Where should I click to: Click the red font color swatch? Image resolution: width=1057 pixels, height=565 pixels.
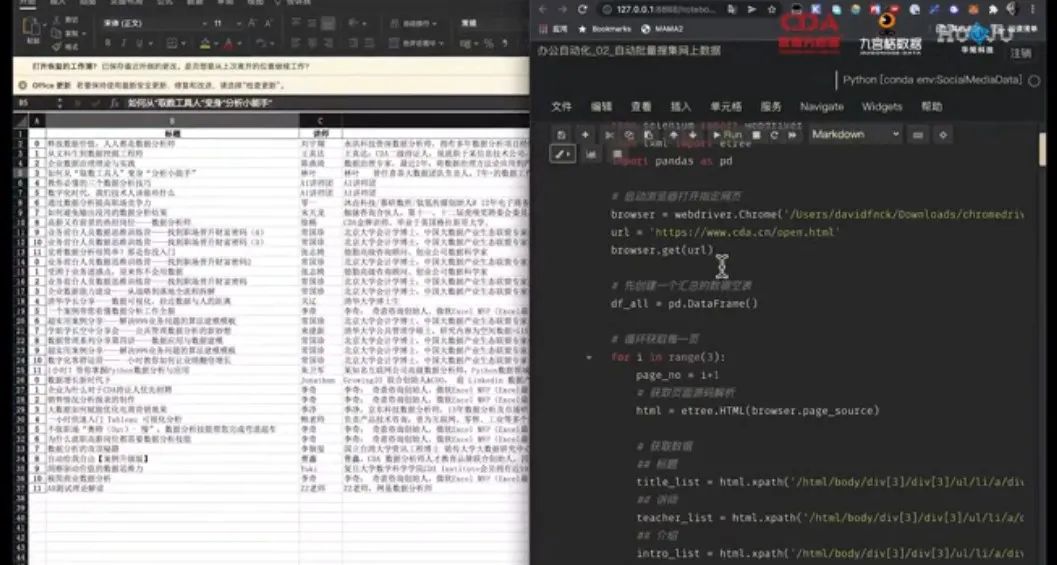(229, 44)
